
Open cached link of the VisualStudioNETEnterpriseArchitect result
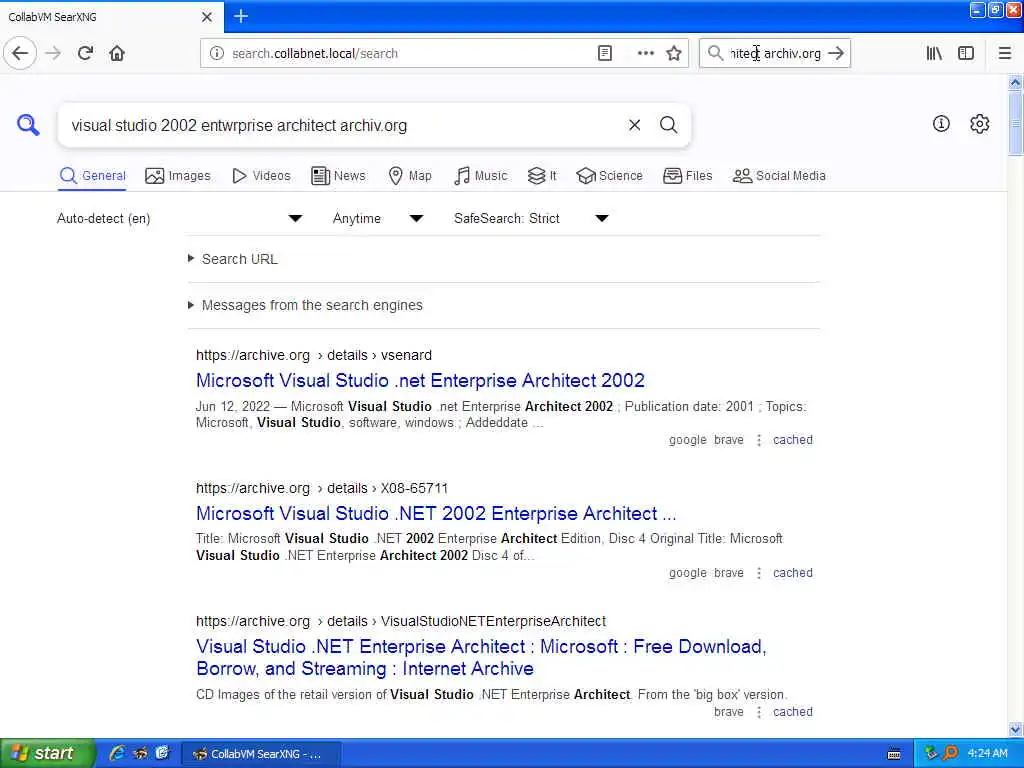(793, 712)
